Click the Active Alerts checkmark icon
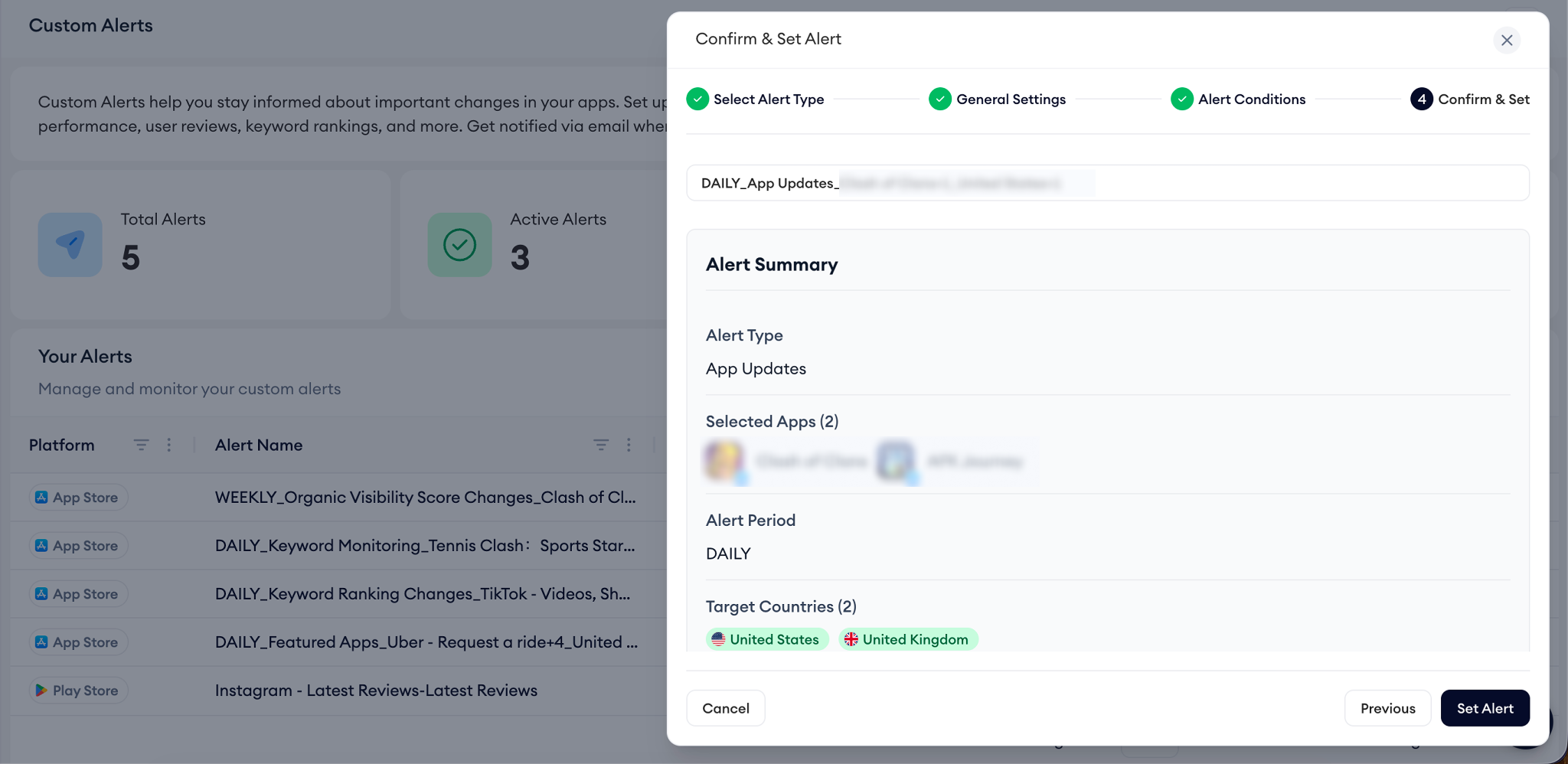This screenshot has height=764, width=1568. tap(459, 245)
